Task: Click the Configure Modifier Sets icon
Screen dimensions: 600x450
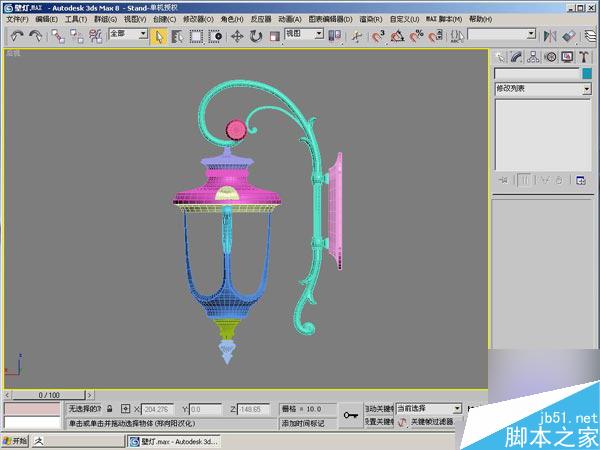Action: (x=581, y=180)
